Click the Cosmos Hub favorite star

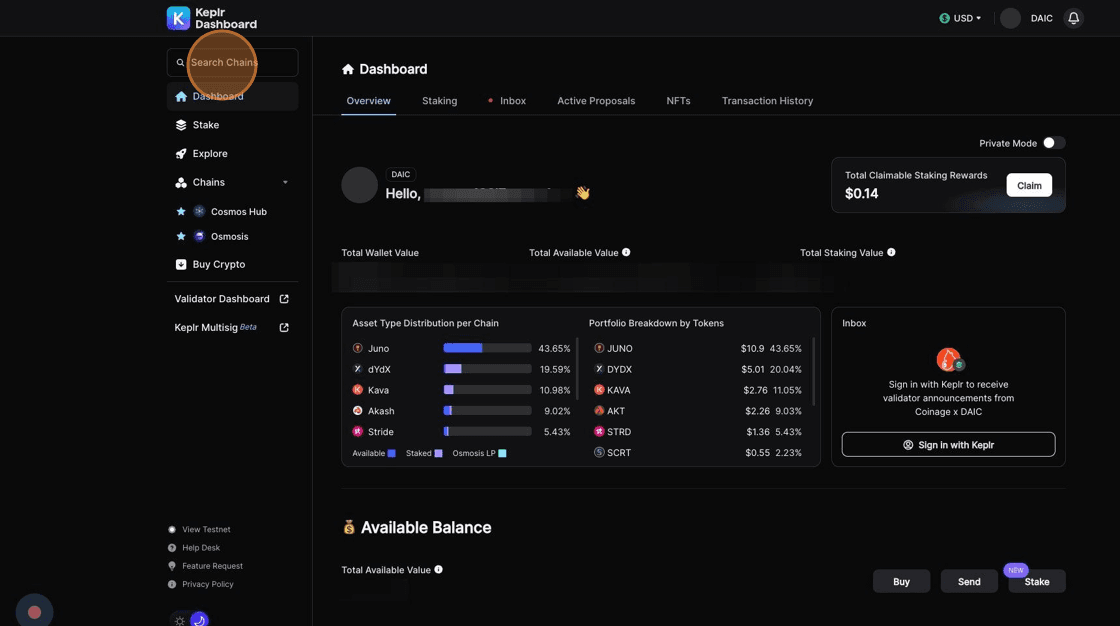point(181,212)
